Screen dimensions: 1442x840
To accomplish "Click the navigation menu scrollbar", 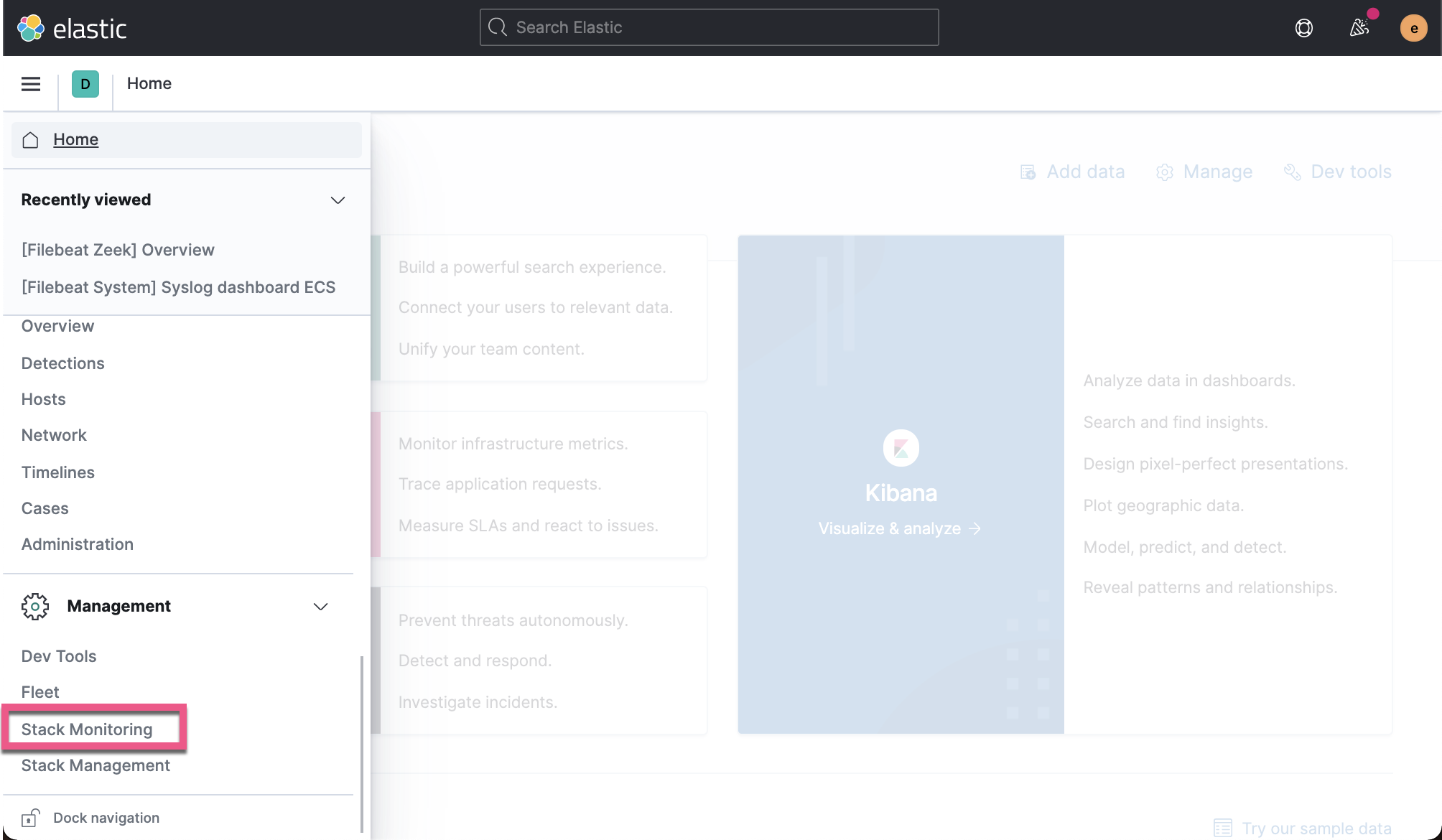I will click(x=363, y=732).
